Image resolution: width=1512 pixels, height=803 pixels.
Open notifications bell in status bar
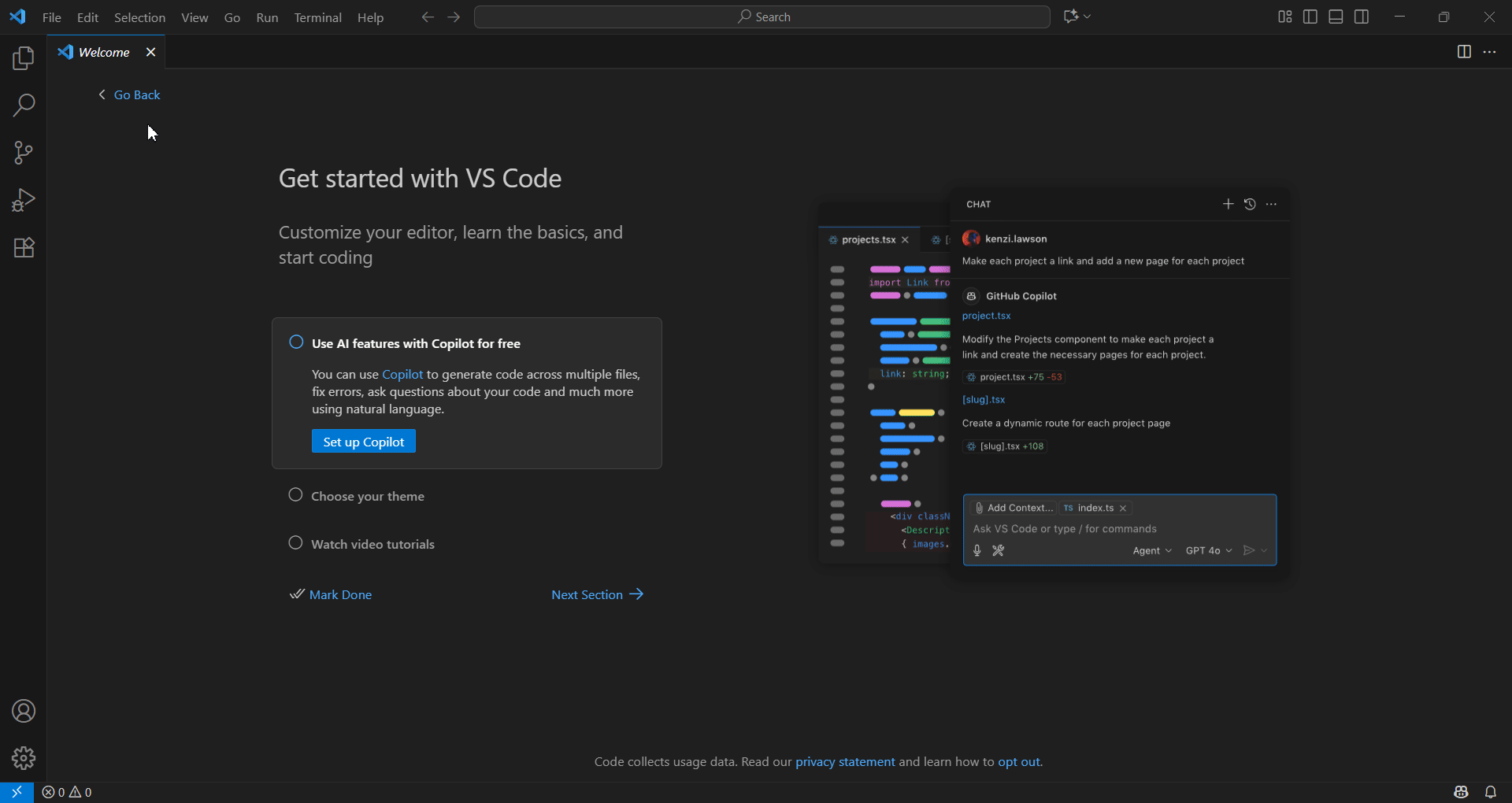(1491, 792)
